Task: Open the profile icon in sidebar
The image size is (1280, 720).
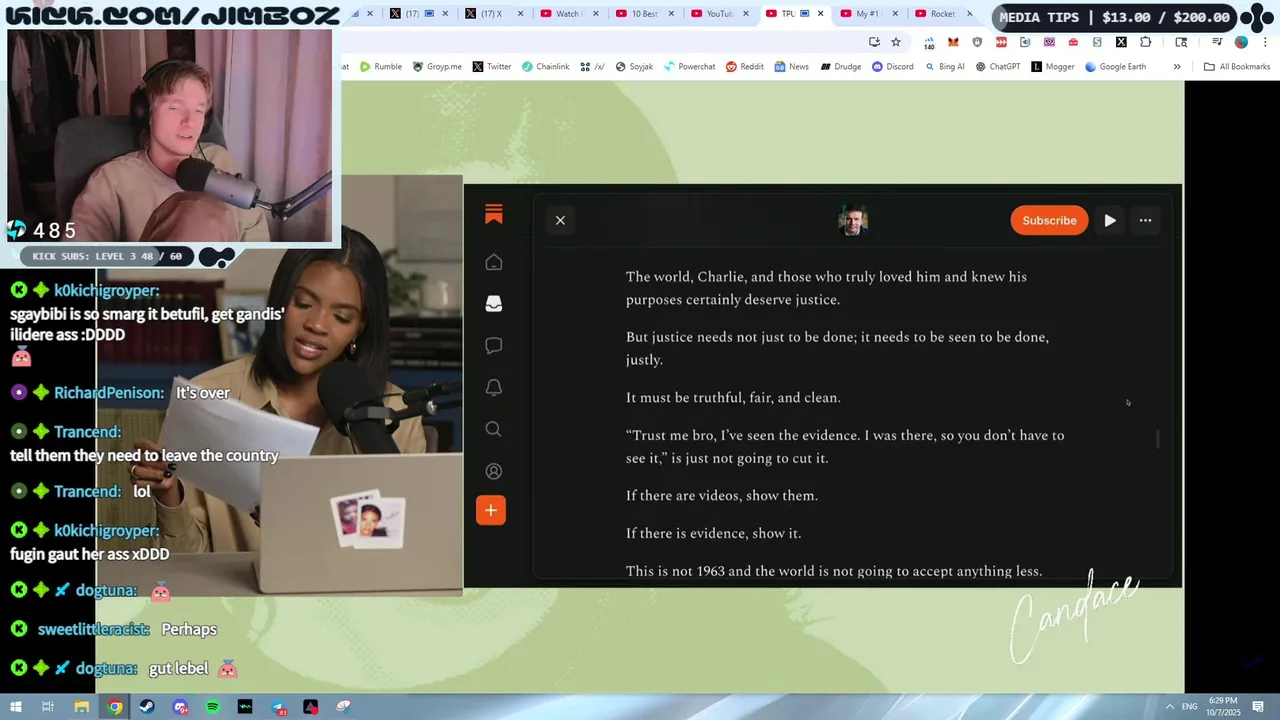Action: coord(493,471)
